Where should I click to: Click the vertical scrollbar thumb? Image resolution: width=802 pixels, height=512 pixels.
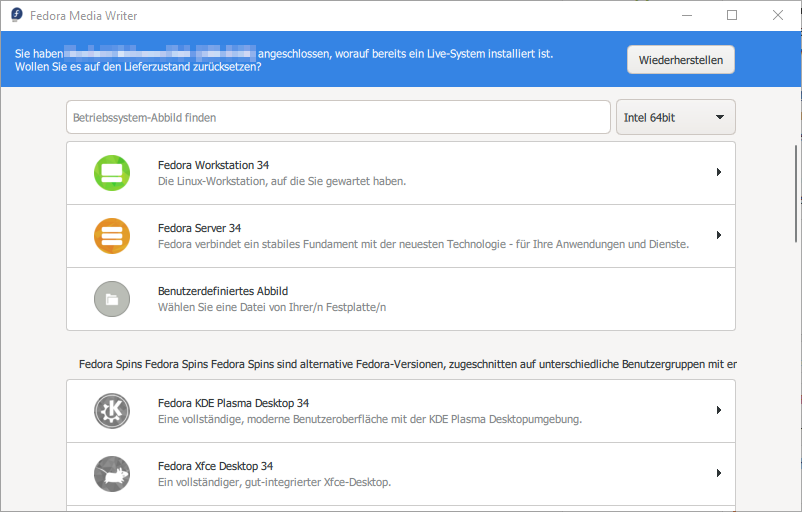click(x=796, y=193)
